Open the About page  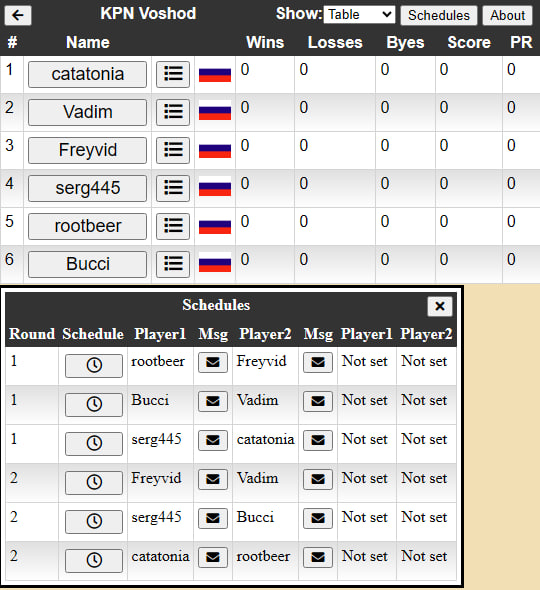click(x=507, y=15)
